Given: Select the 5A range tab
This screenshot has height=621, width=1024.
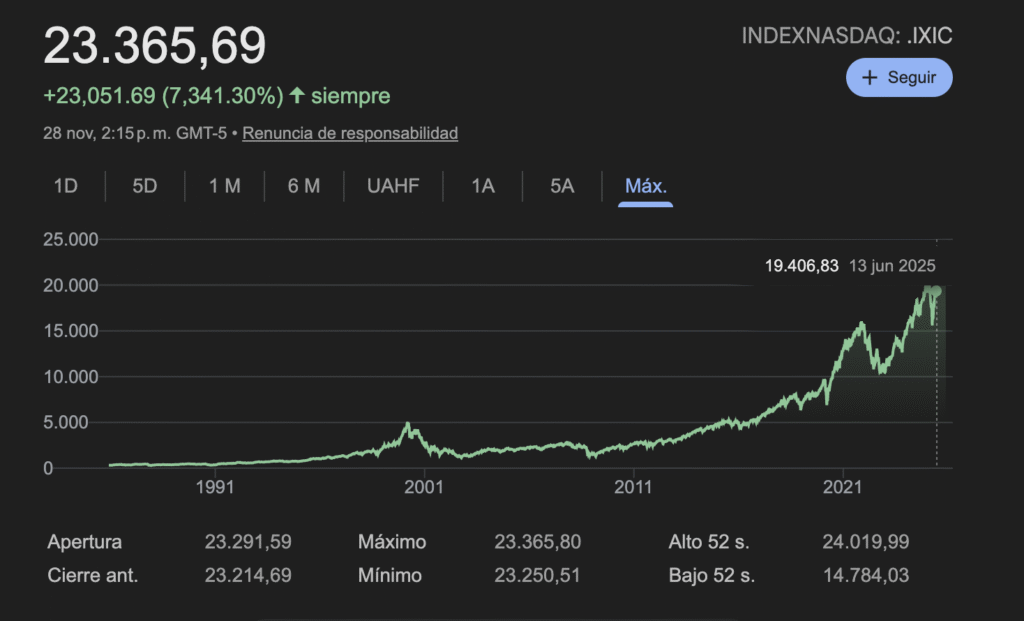Looking at the screenshot, I should (562, 186).
